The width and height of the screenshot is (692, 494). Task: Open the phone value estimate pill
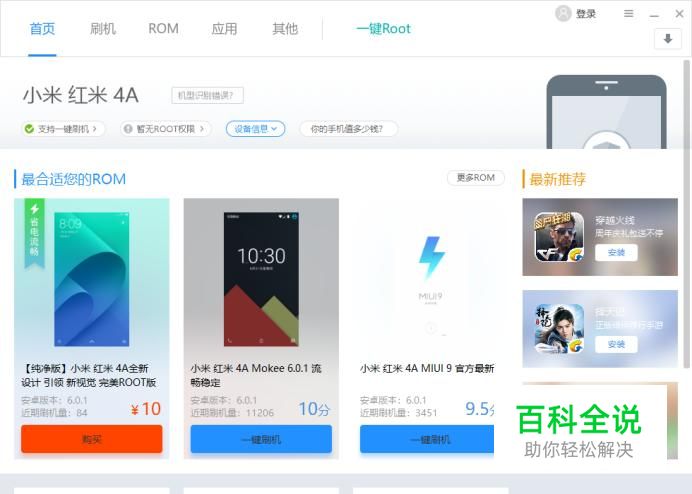pyautogui.click(x=348, y=129)
